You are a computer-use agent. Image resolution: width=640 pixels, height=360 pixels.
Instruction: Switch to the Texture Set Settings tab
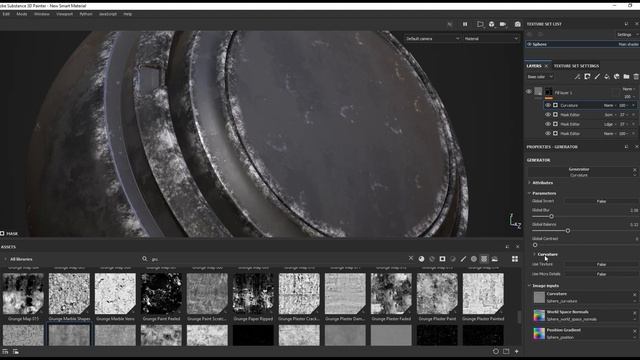click(576, 66)
